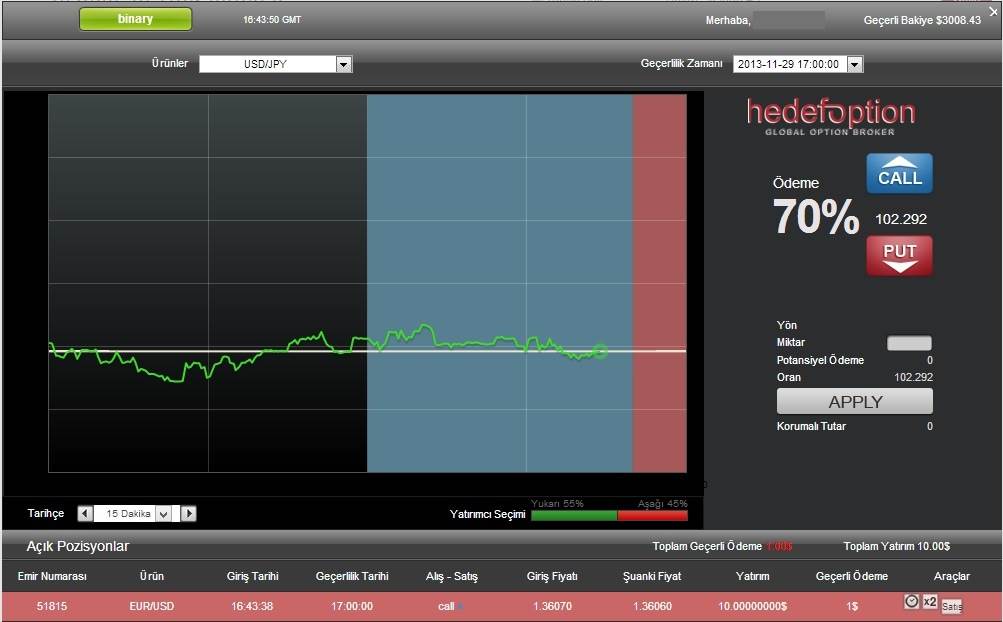Click the hedefoption logo
This screenshot has width=1003, height=622.
coord(831,116)
